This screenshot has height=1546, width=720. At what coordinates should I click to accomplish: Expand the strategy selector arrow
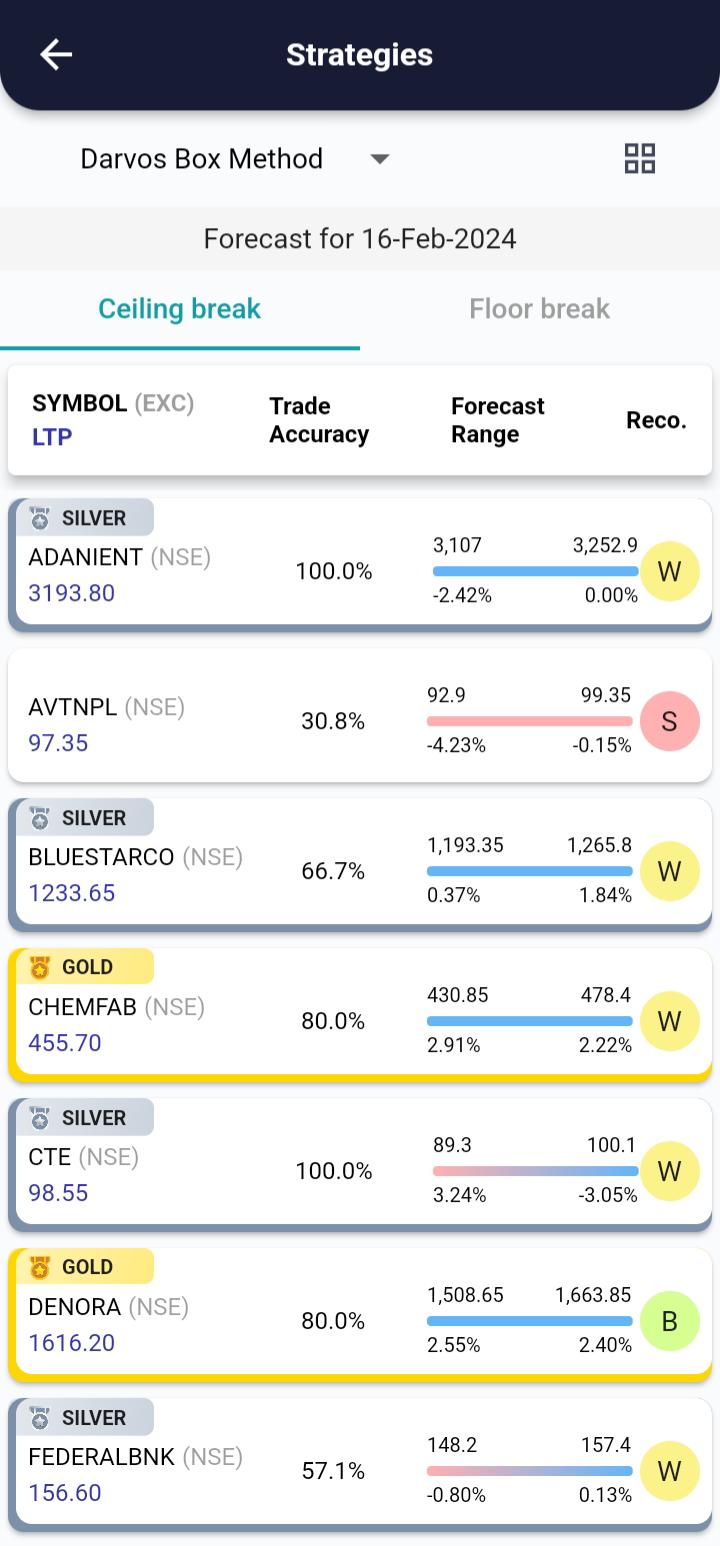[x=380, y=158]
